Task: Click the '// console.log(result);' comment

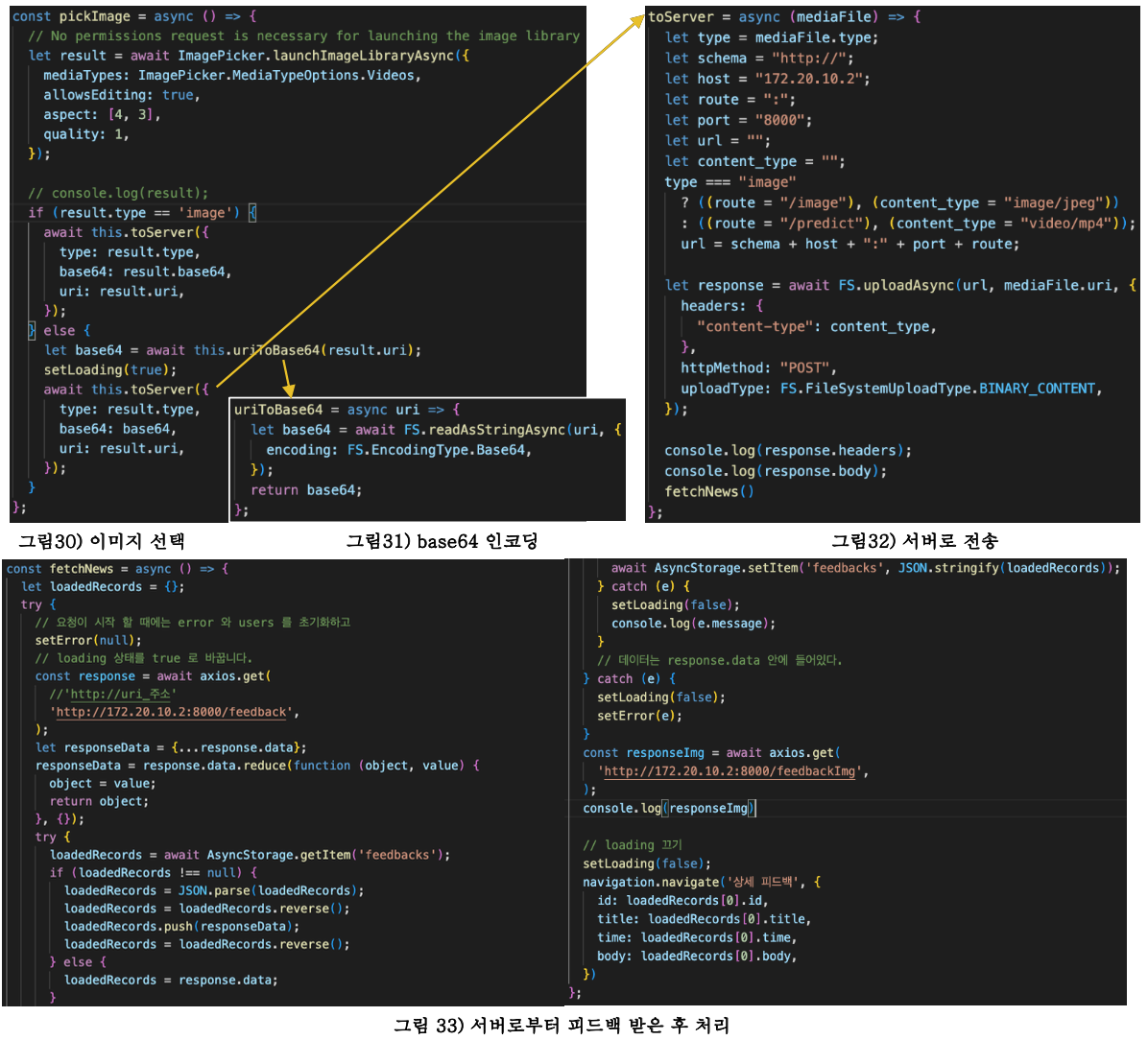Action: pos(118,193)
